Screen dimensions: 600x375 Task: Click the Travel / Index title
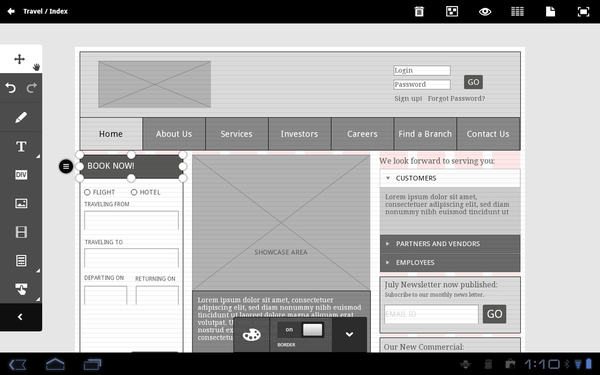[45, 11]
